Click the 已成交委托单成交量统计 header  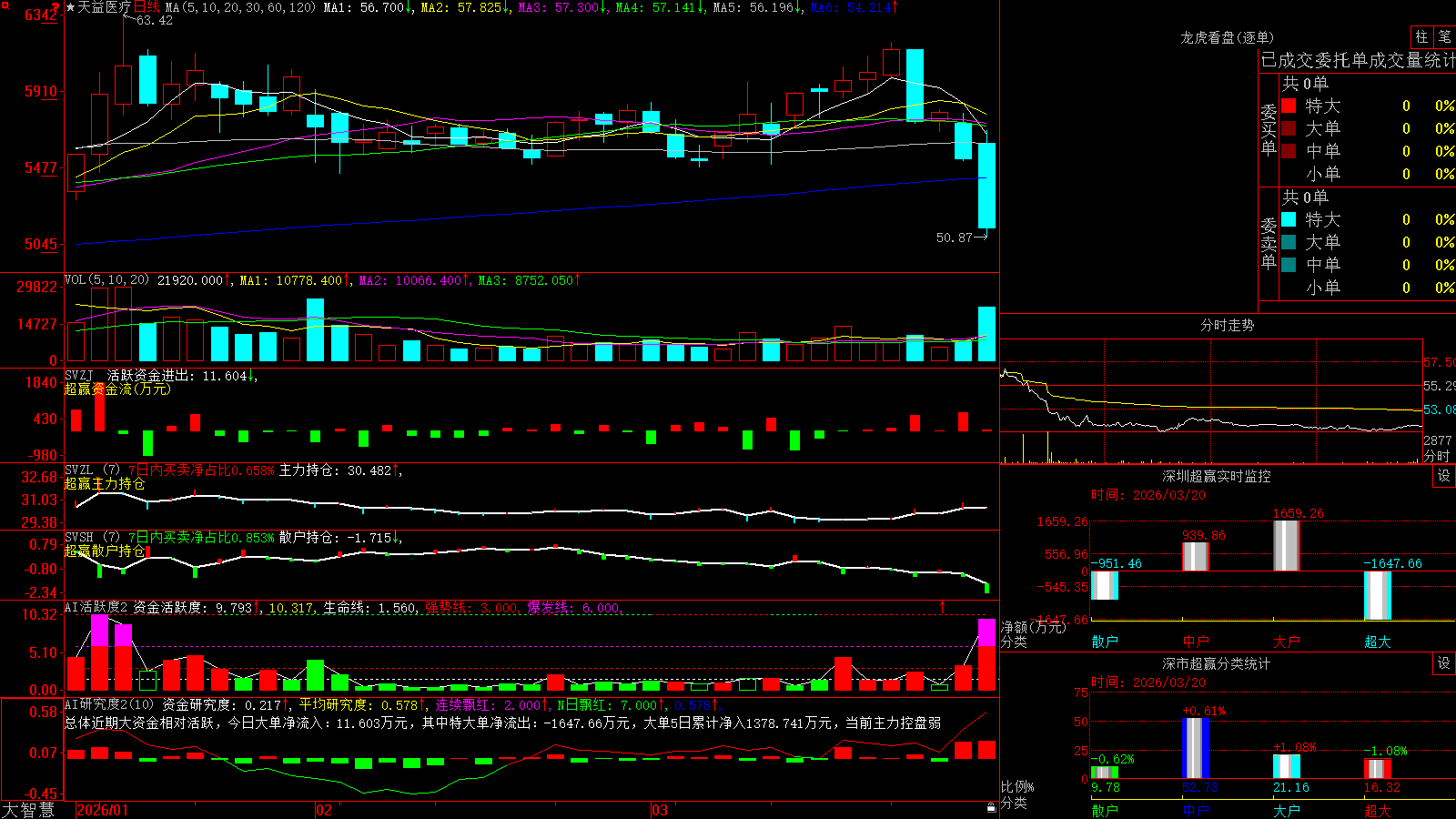(1358, 60)
